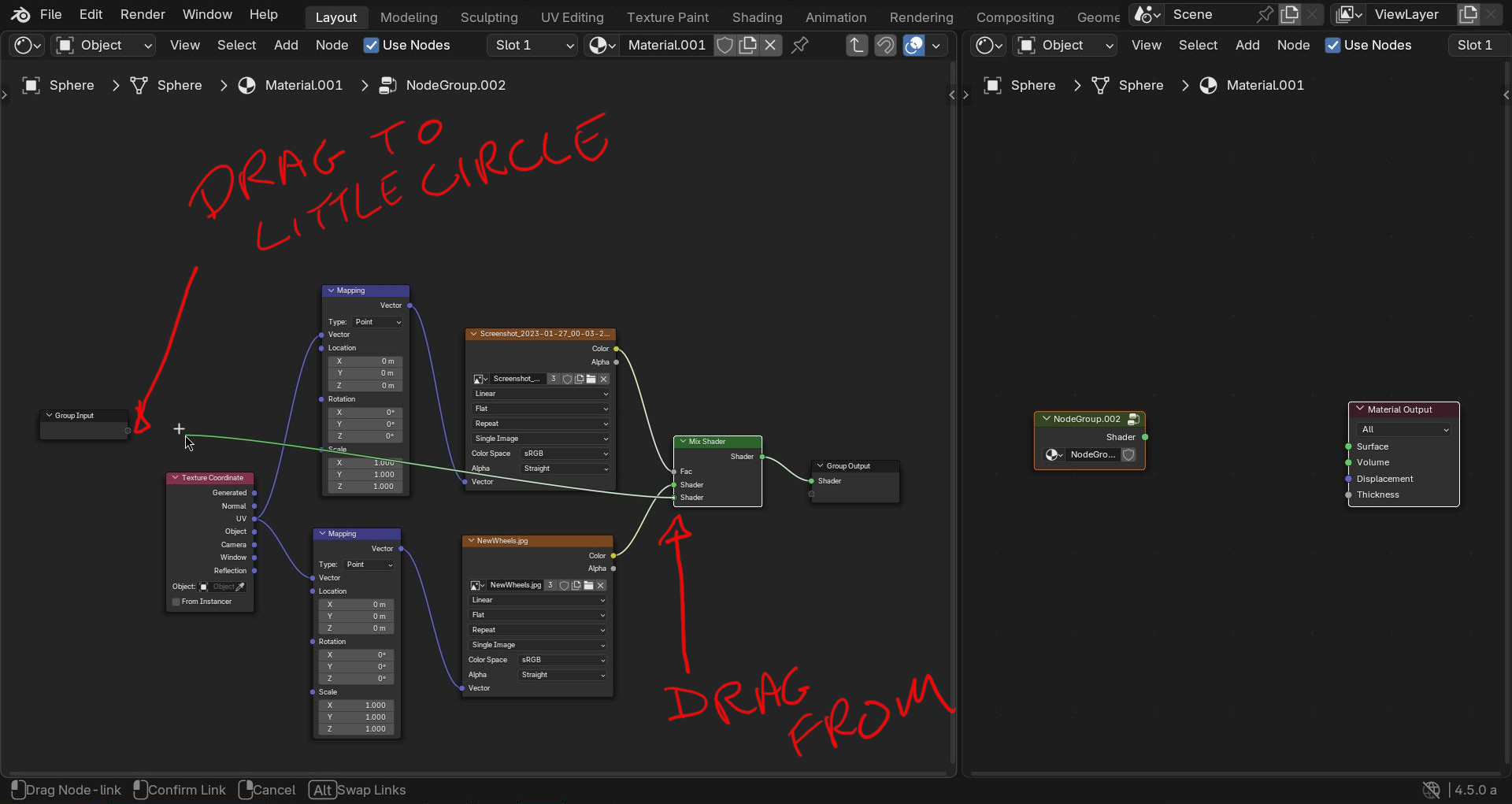
Task: Click the Add menu in left node editor
Action: click(286, 46)
